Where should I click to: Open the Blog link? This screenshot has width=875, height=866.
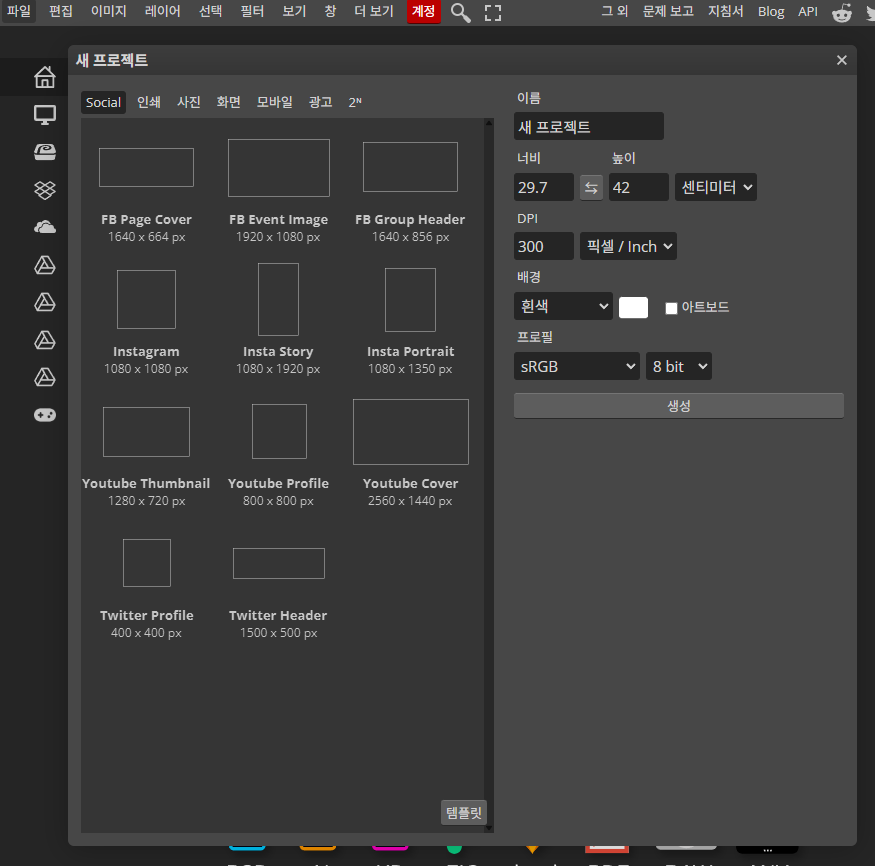(x=771, y=12)
